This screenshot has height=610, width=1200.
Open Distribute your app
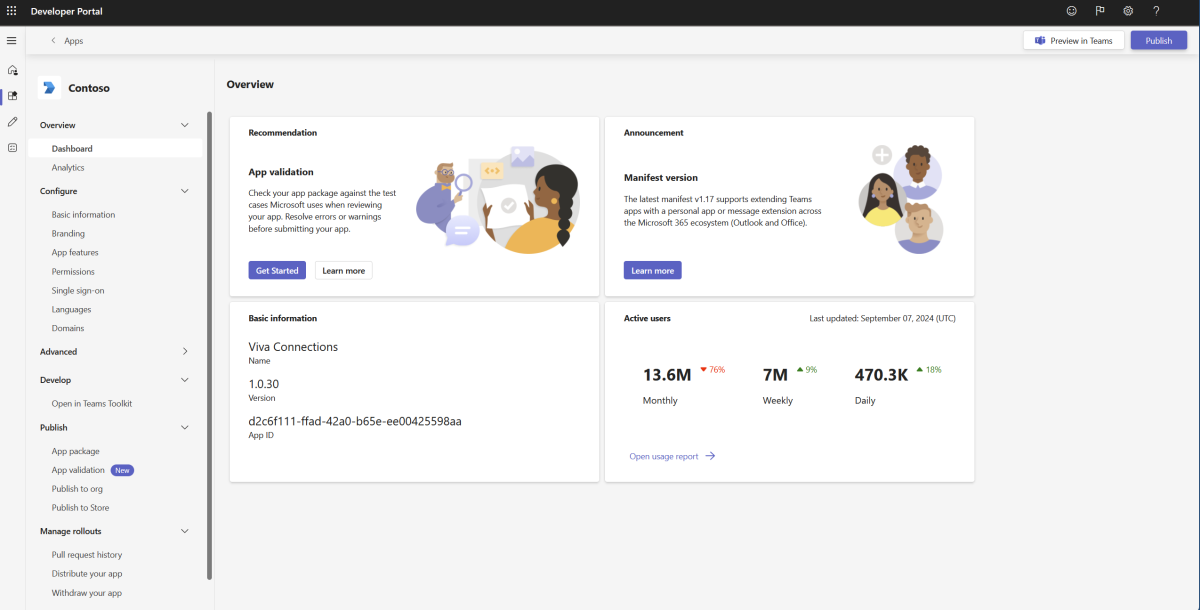click(x=87, y=574)
